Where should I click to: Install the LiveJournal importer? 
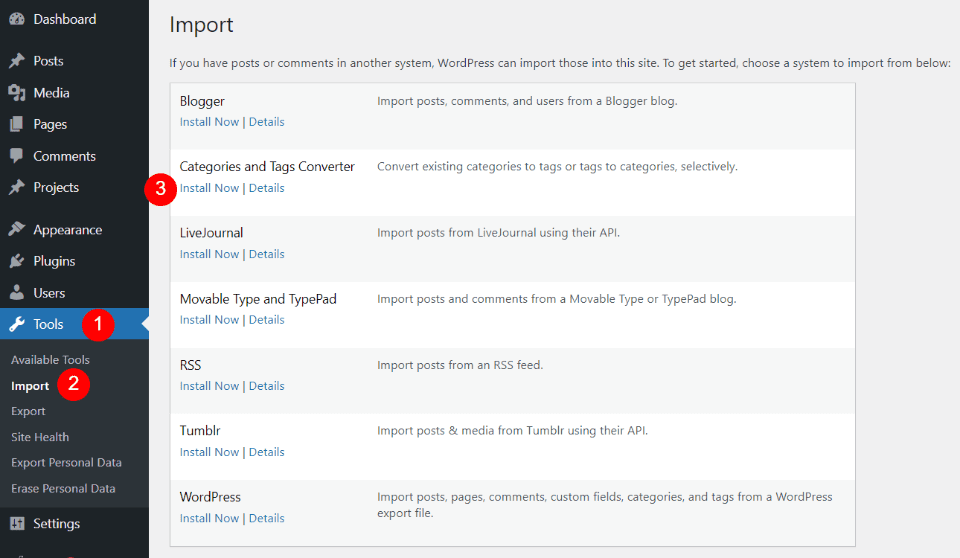tap(209, 254)
